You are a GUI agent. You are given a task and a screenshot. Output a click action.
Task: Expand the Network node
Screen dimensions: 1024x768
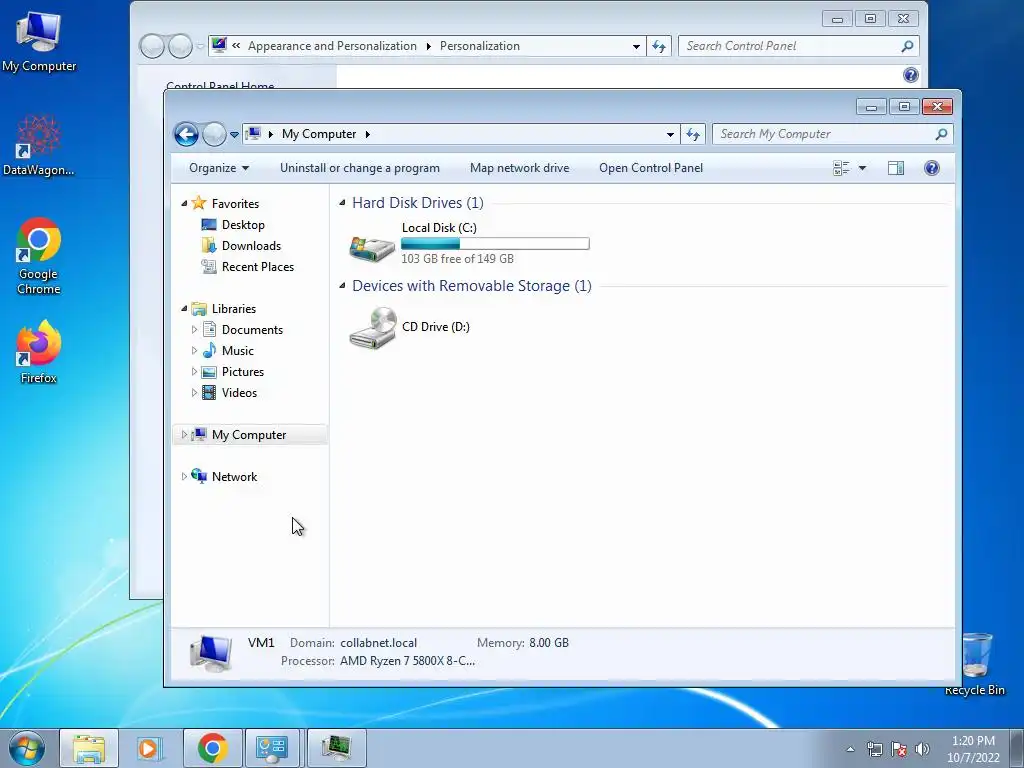[x=184, y=477]
